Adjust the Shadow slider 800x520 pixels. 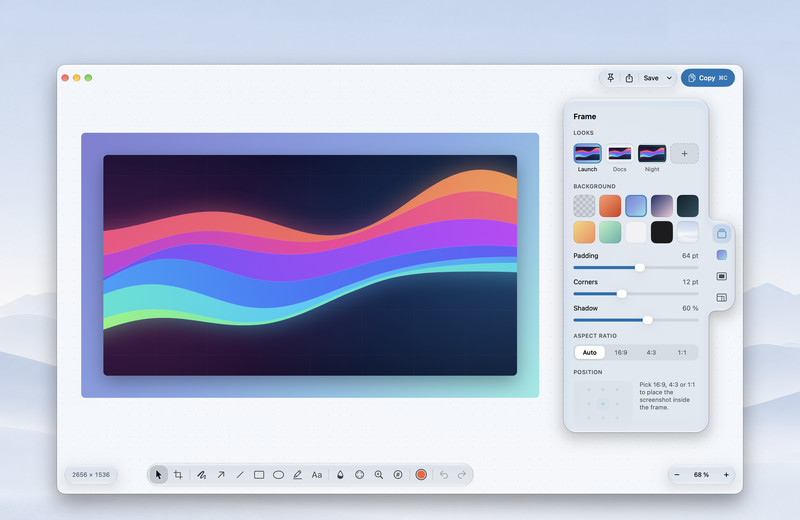(x=636, y=320)
